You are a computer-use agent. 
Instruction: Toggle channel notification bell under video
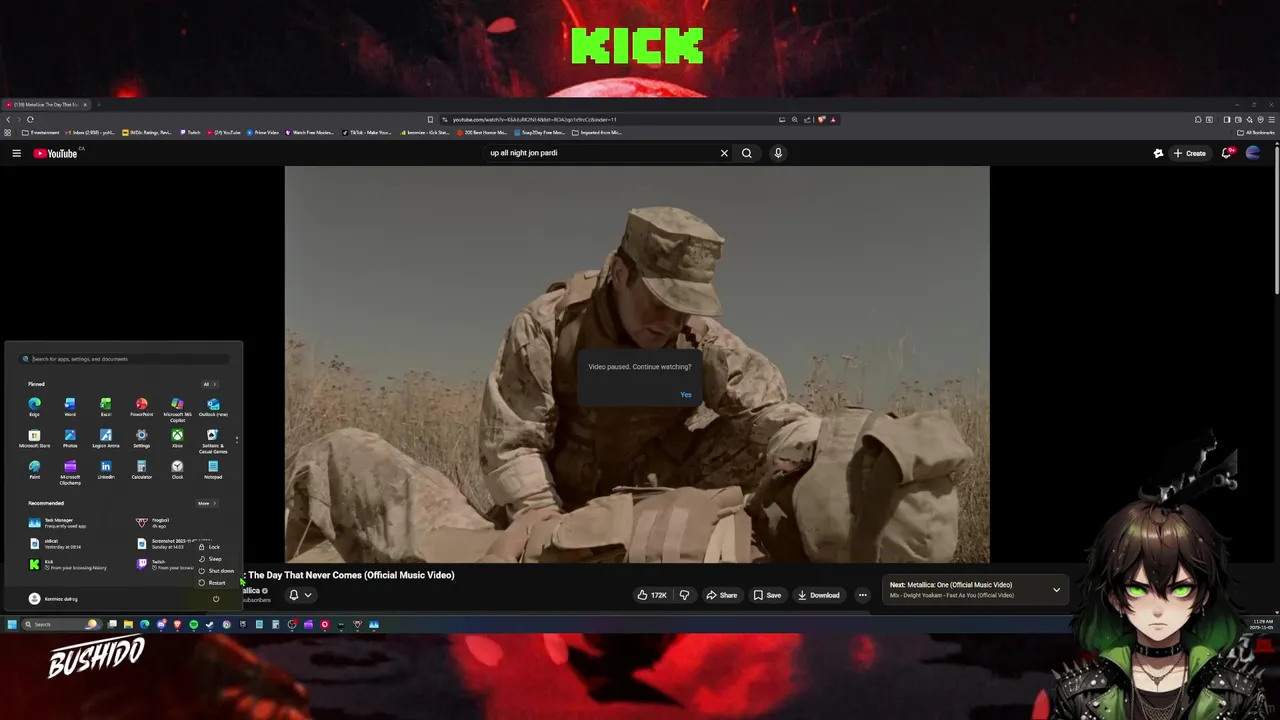click(x=294, y=595)
